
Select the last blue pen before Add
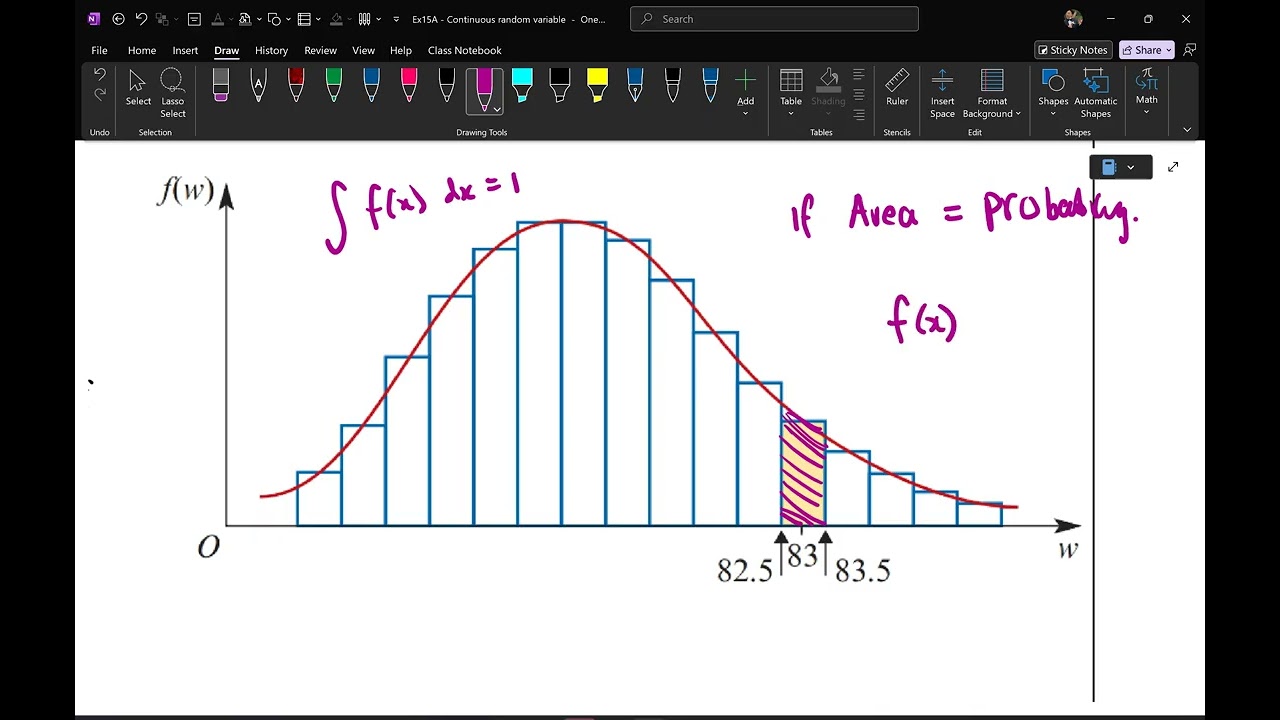coord(710,85)
